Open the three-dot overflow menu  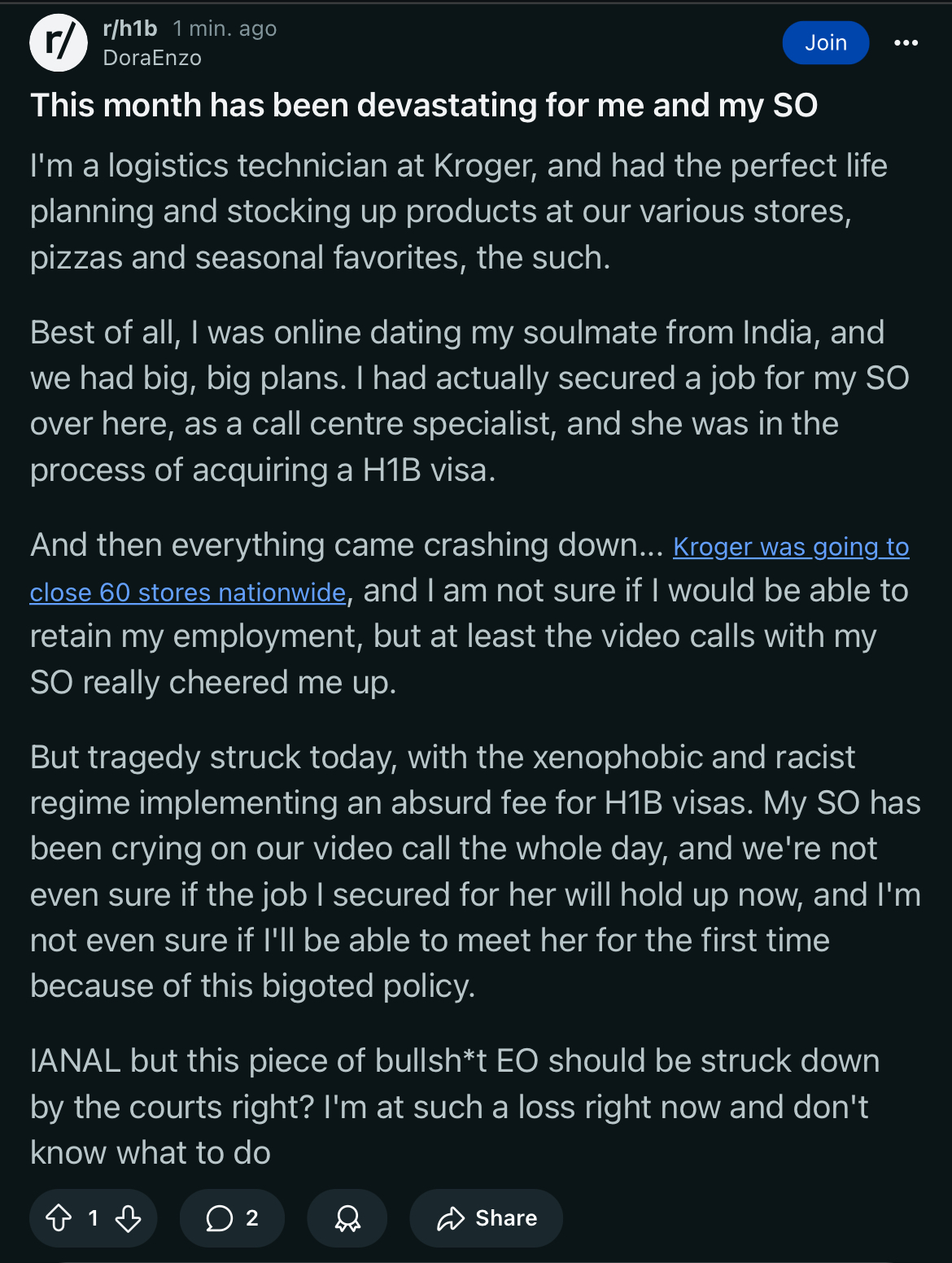click(906, 42)
